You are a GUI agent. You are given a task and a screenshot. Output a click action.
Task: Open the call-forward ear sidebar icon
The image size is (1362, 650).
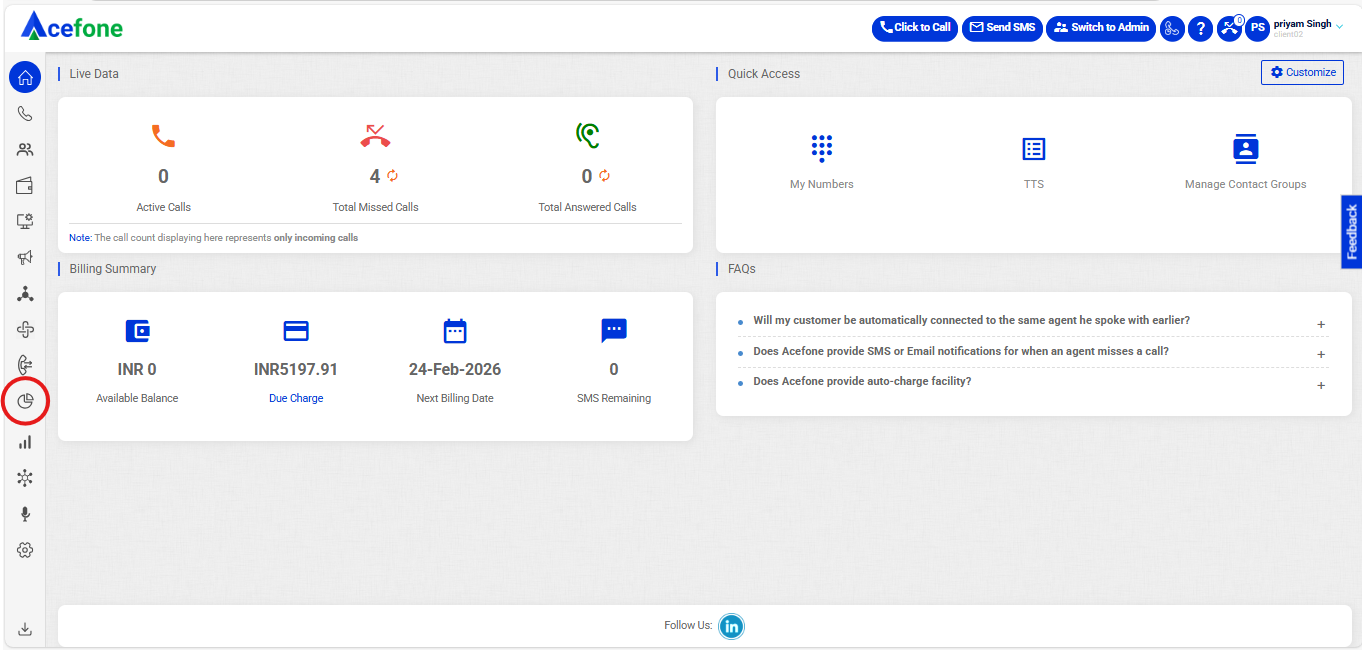pyautogui.click(x=25, y=365)
